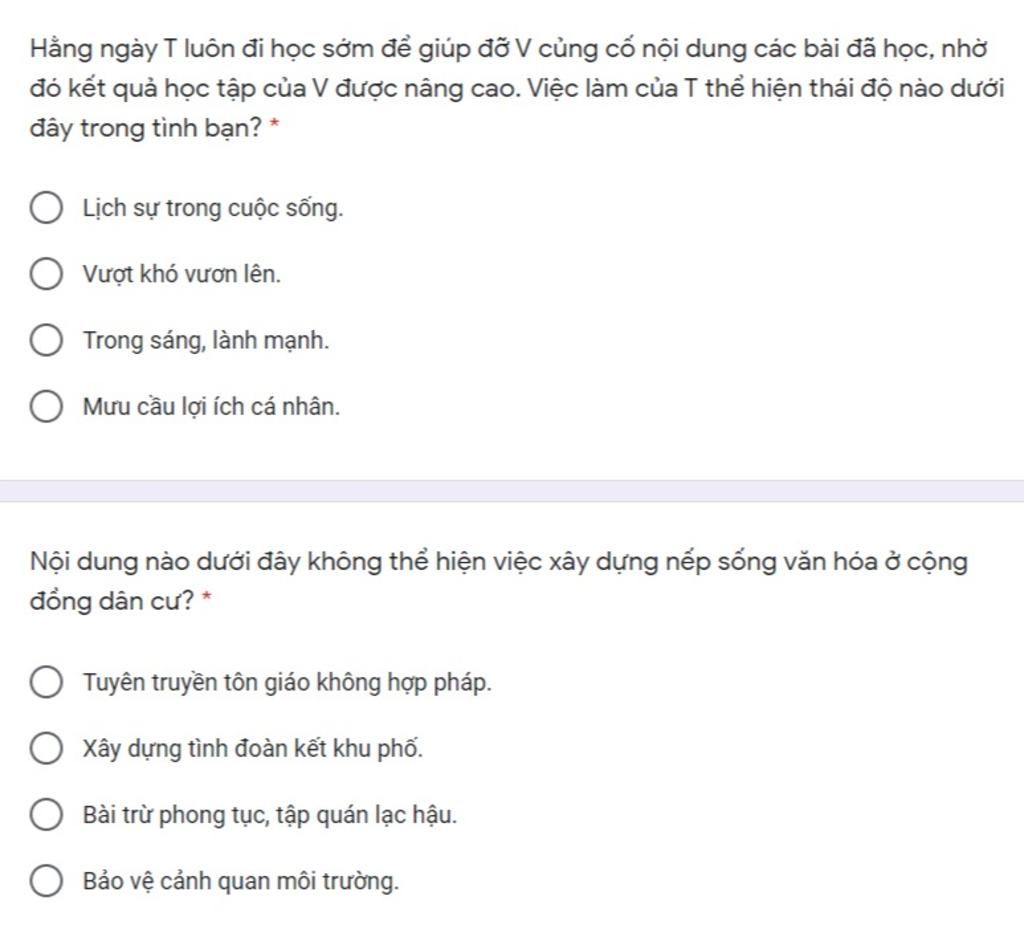This screenshot has width=1024, height=937.
Task: Select the radio circle for 'Vượt khó vươn lên'
Action: pyautogui.click(x=46, y=274)
